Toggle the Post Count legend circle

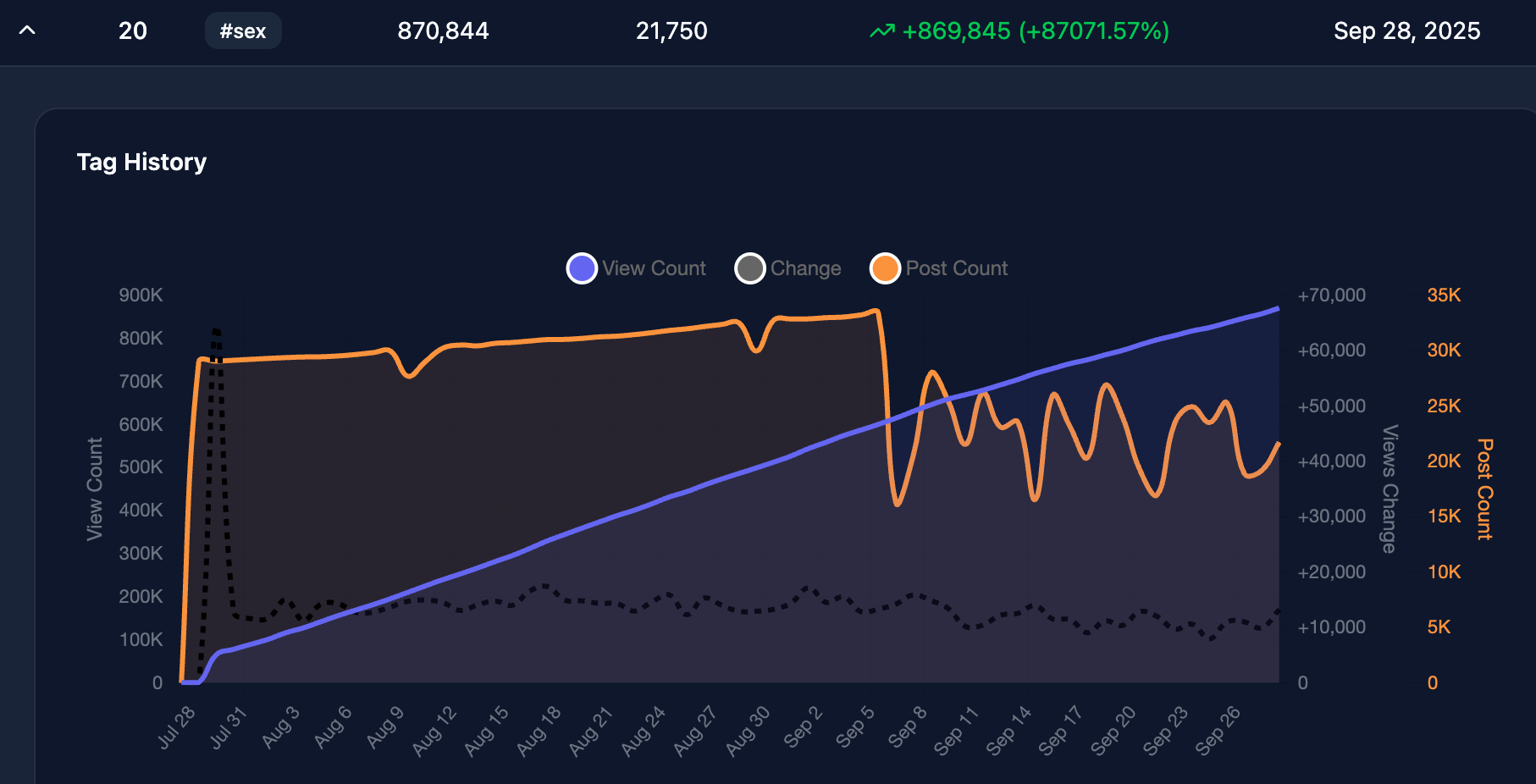[885, 268]
